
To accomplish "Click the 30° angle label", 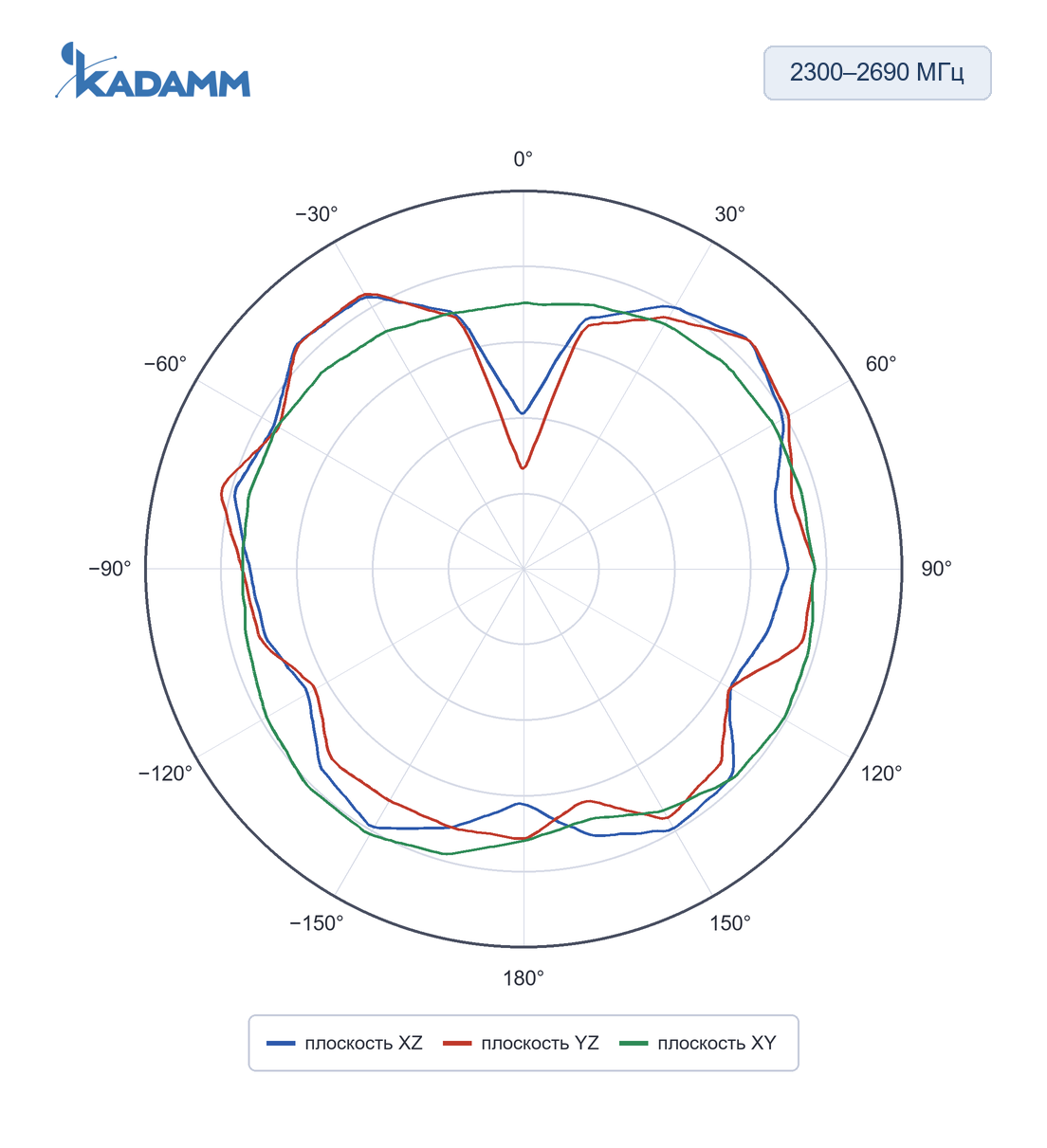I will [730, 214].
